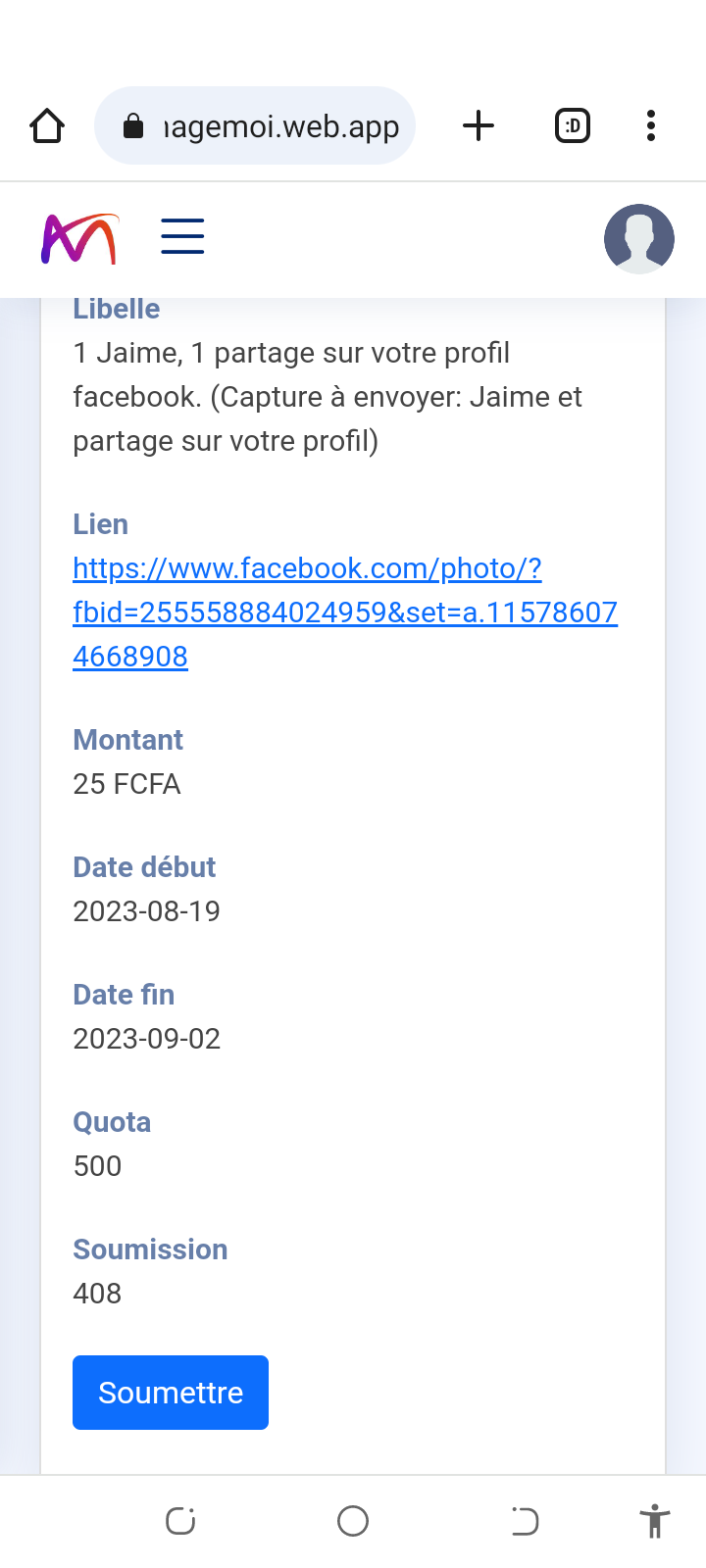Click the 25 FCFA amount value
The width and height of the screenshot is (706, 1568).
126,784
